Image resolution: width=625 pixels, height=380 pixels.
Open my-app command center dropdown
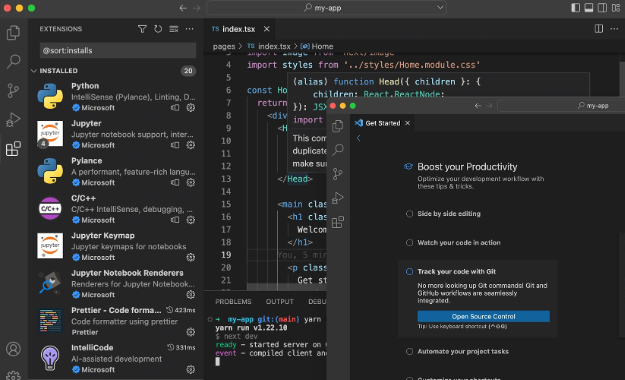440,8
